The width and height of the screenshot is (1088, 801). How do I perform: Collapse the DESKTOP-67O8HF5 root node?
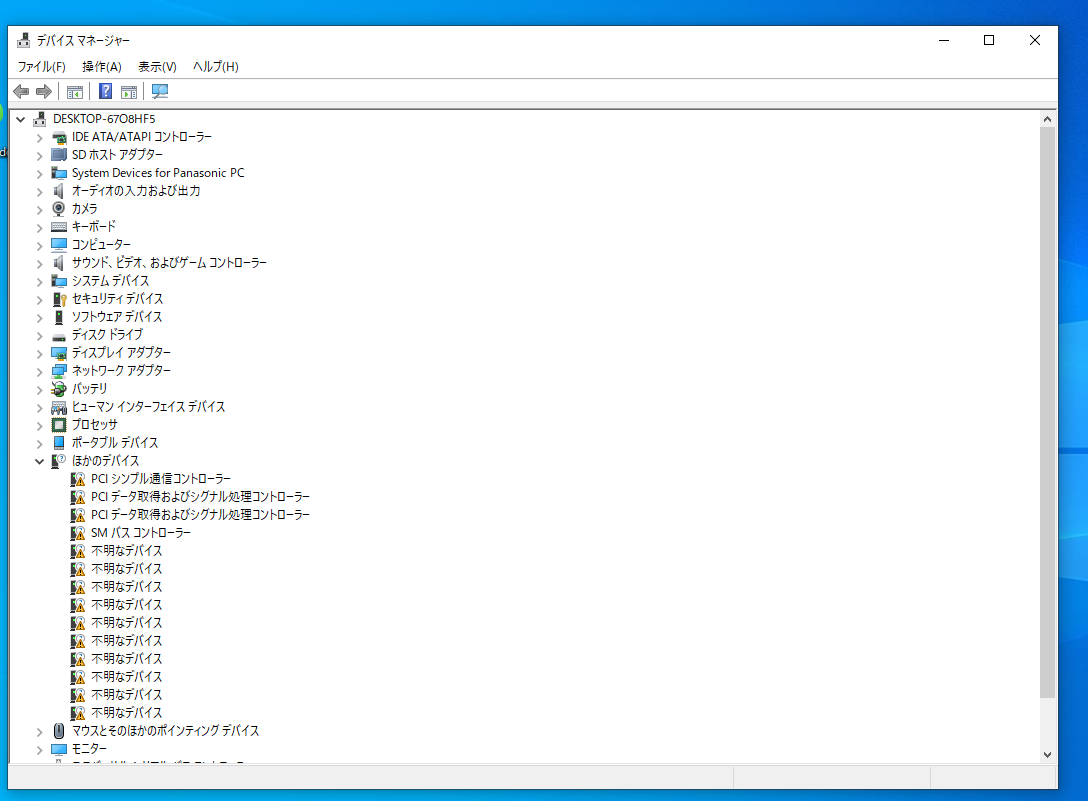pos(20,119)
